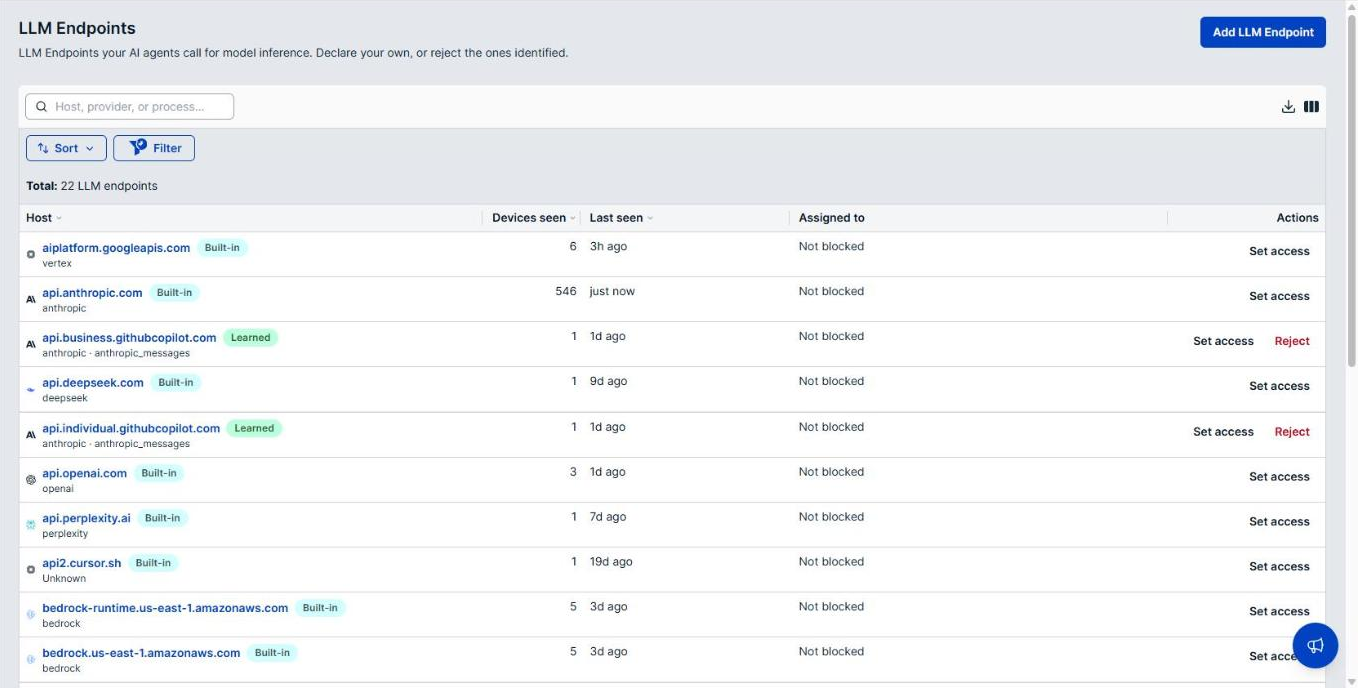Image resolution: width=1358 pixels, height=688 pixels.
Task: Open api.business.githubcopilot.com endpoint
Action: click(129, 338)
